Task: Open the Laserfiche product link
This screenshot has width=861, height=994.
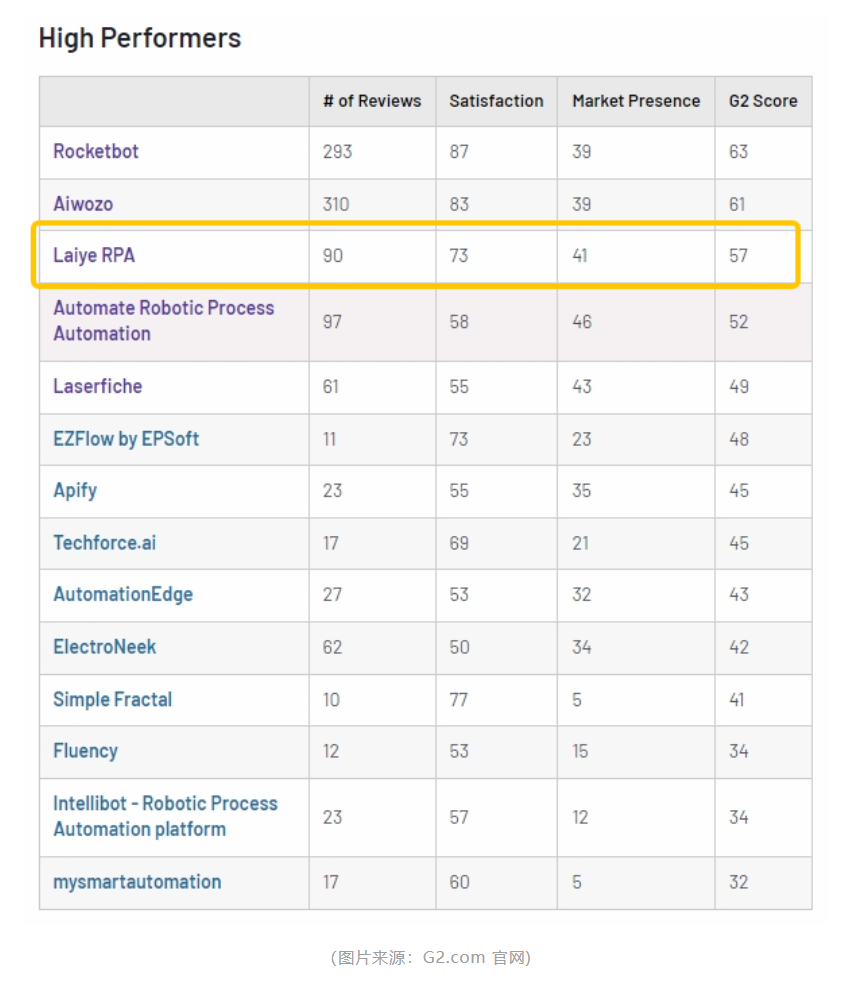Action: 97,386
